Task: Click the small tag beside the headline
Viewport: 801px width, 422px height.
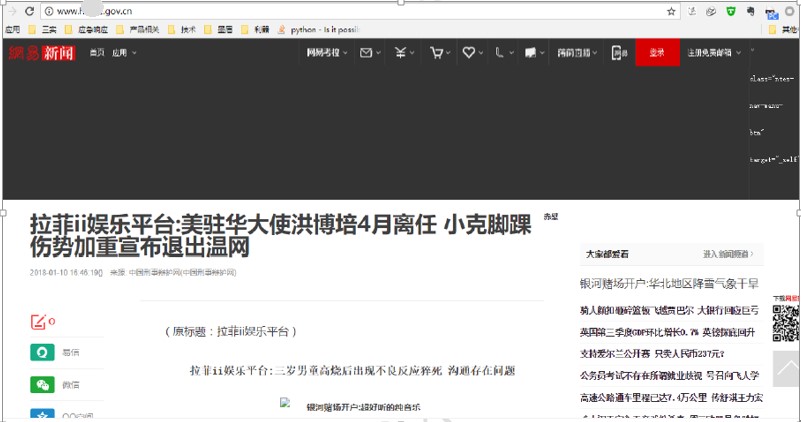Action: click(551, 217)
